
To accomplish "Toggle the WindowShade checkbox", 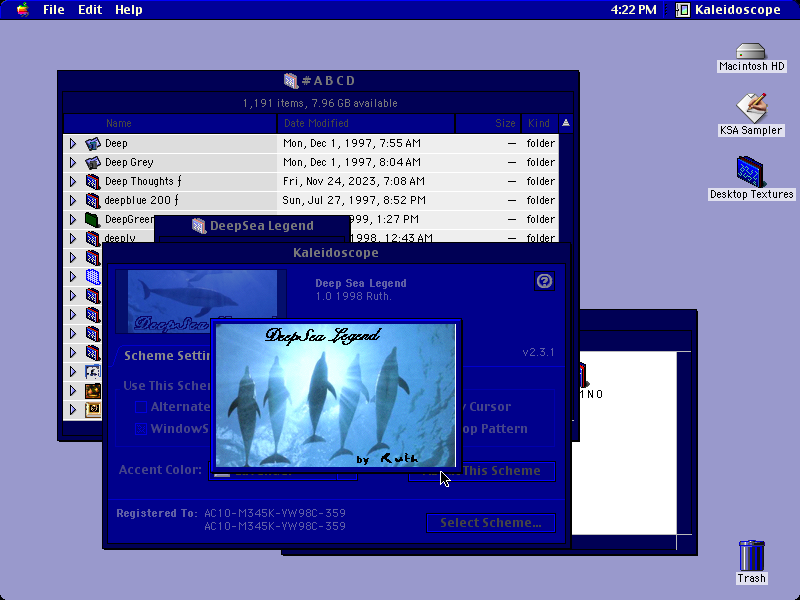I will pos(141,429).
